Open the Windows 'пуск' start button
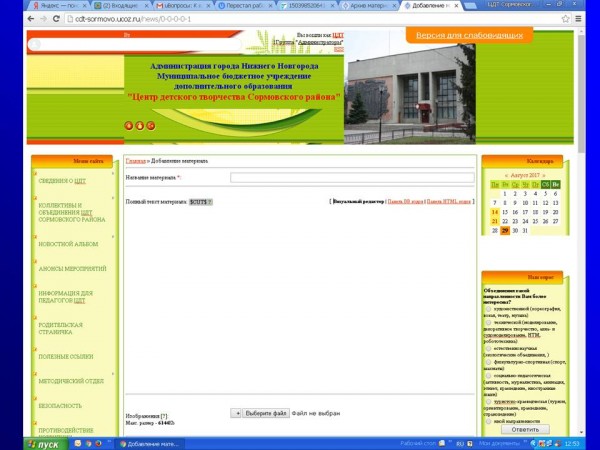600x450 pixels. point(45,444)
